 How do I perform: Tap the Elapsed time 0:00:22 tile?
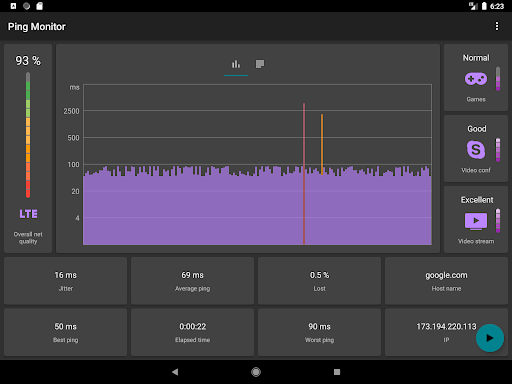[192, 332]
